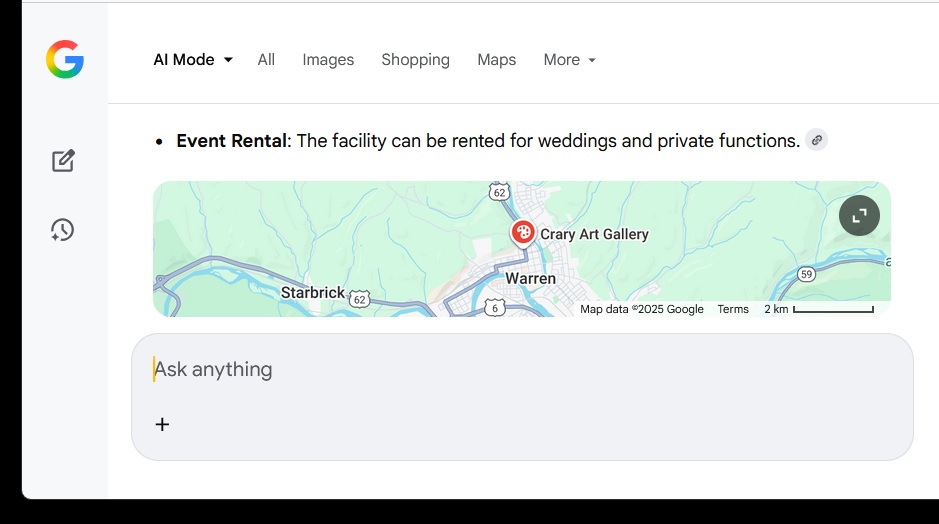Screen dimensions: 939x524
Task: Focus the Ask anything input field
Action: (x=520, y=370)
